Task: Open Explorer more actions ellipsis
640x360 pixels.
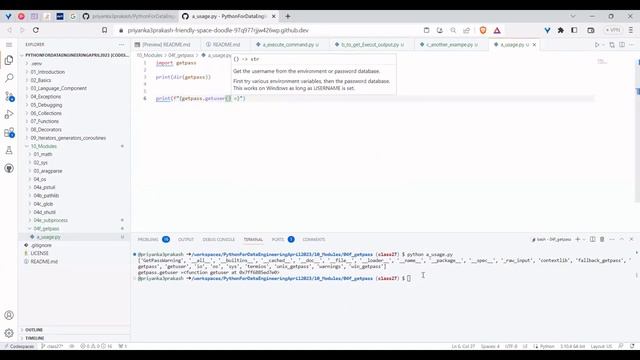Action: [121, 44]
